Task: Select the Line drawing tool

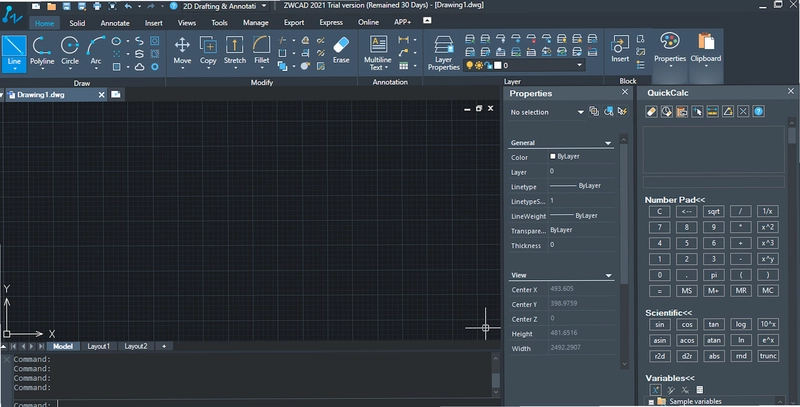Action: tap(14, 53)
